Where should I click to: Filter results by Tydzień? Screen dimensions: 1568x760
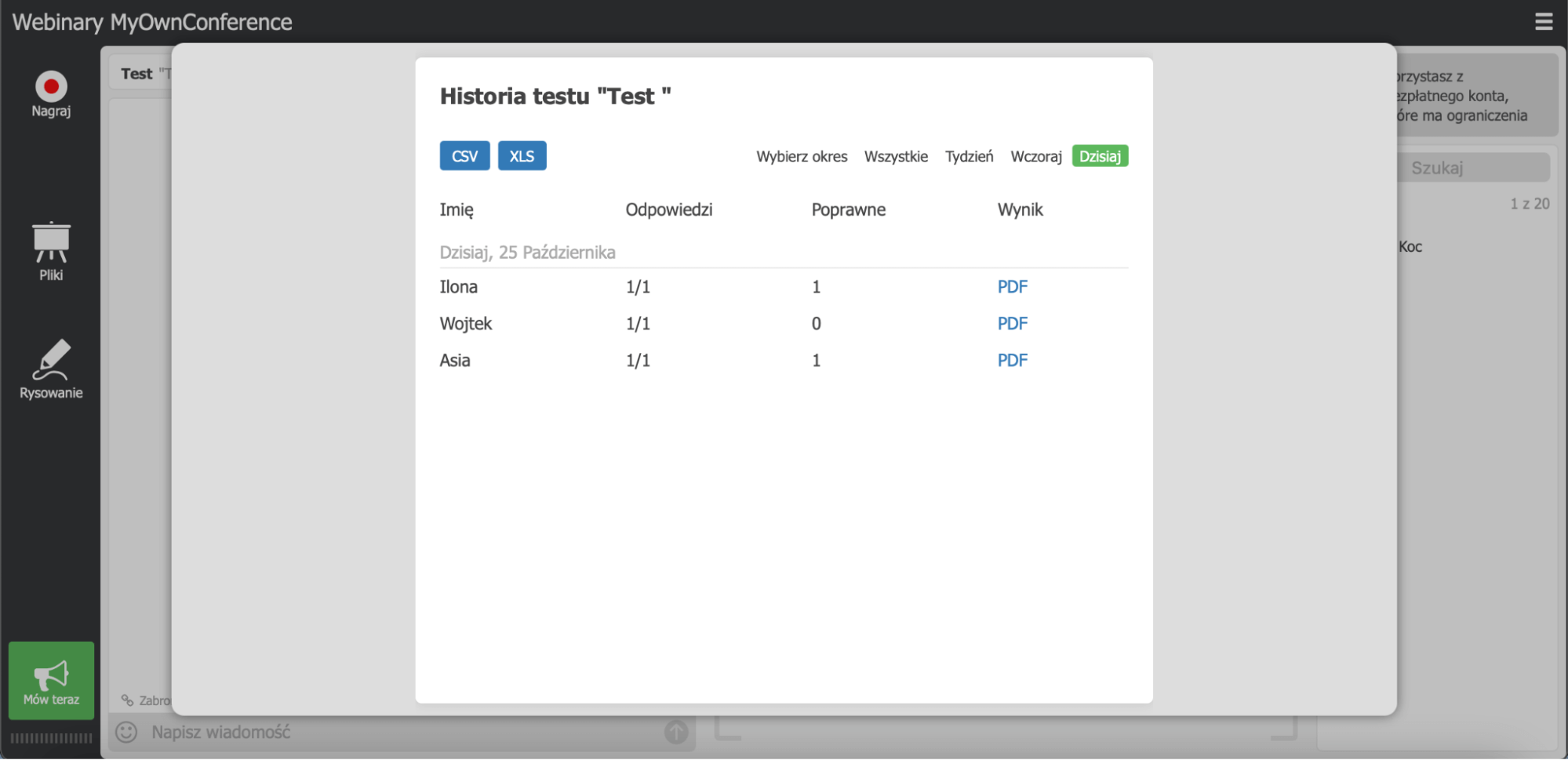969,156
